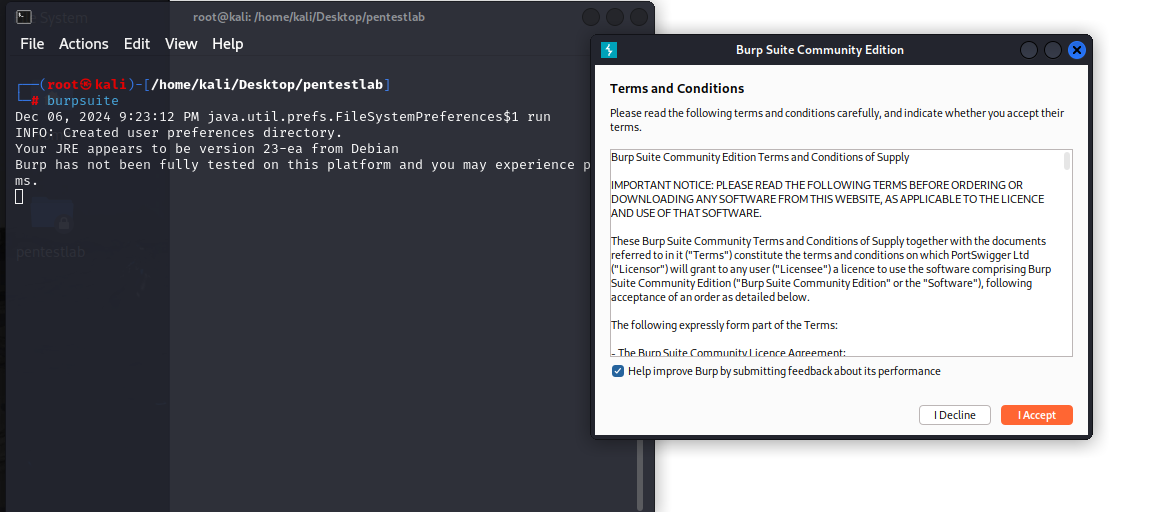Click 'The following expressly form part' line

pyautogui.click(x=724, y=325)
